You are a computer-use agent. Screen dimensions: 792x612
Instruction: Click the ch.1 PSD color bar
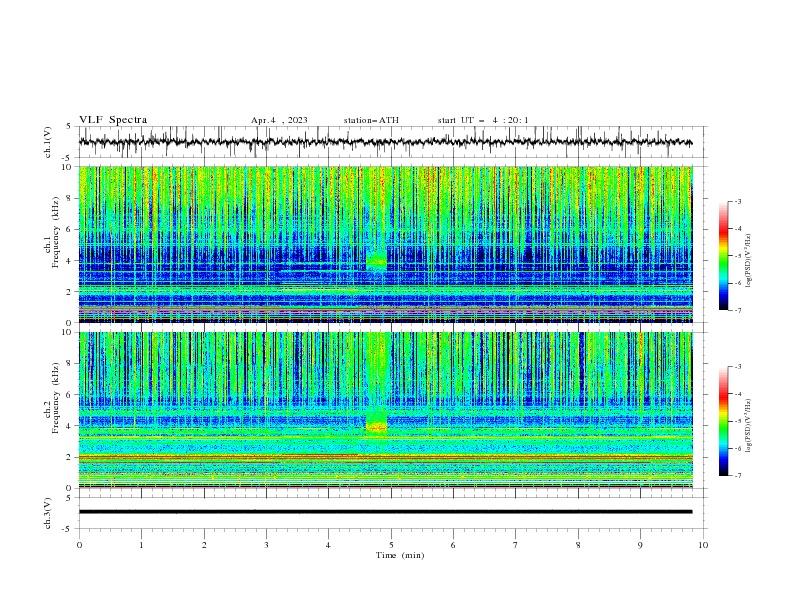pos(723,256)
